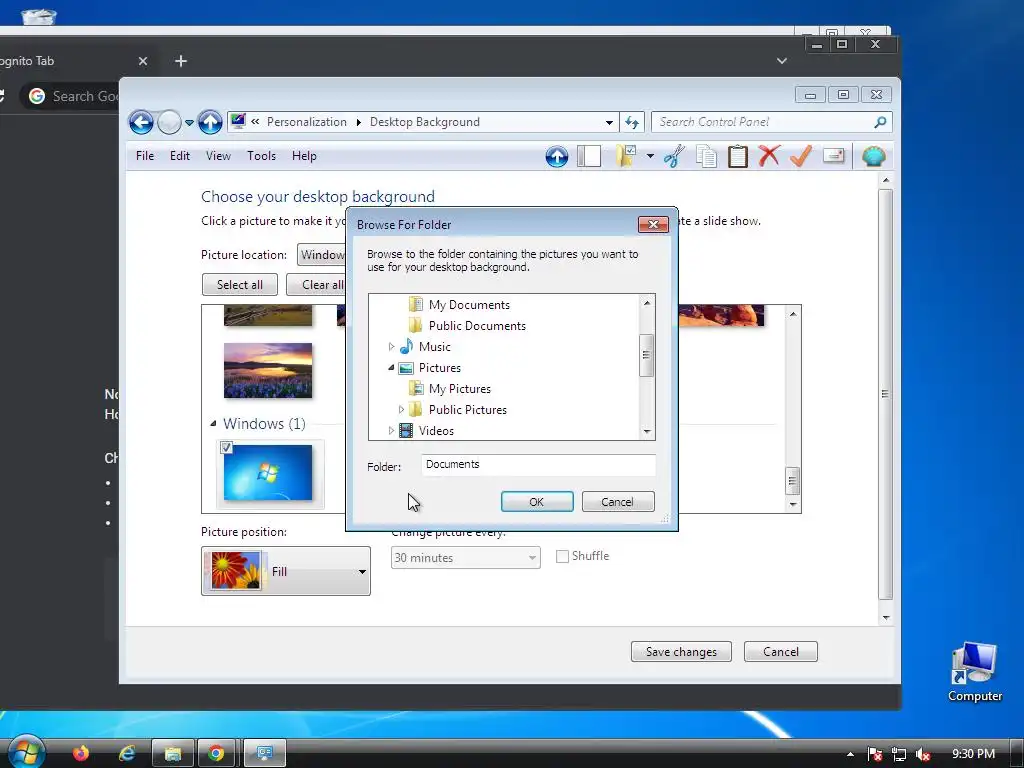
Task: Click Save changes button
Action: pyautogui.click(x=681, y=652)
